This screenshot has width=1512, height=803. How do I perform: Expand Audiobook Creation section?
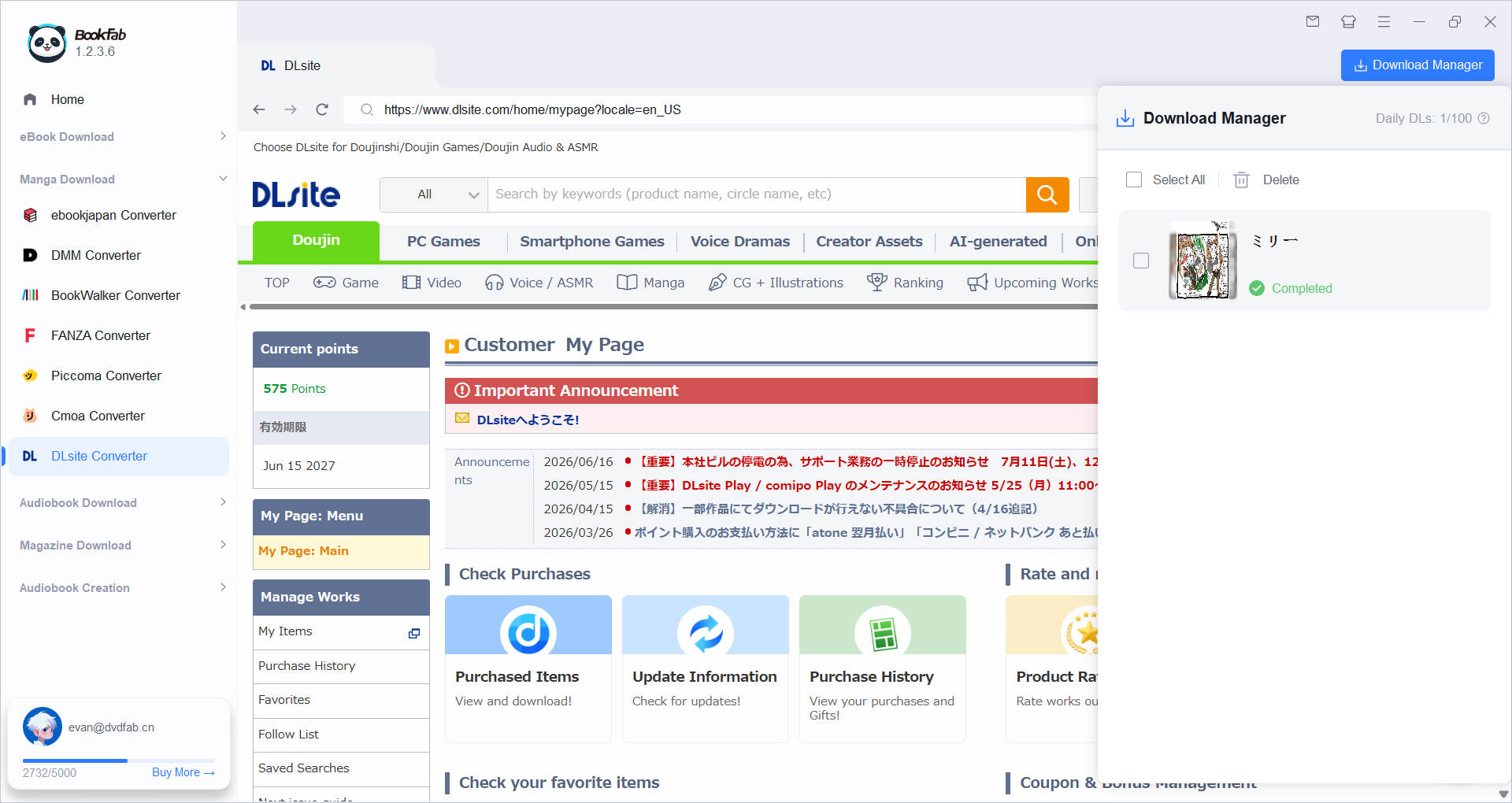[x=223, y=587]
